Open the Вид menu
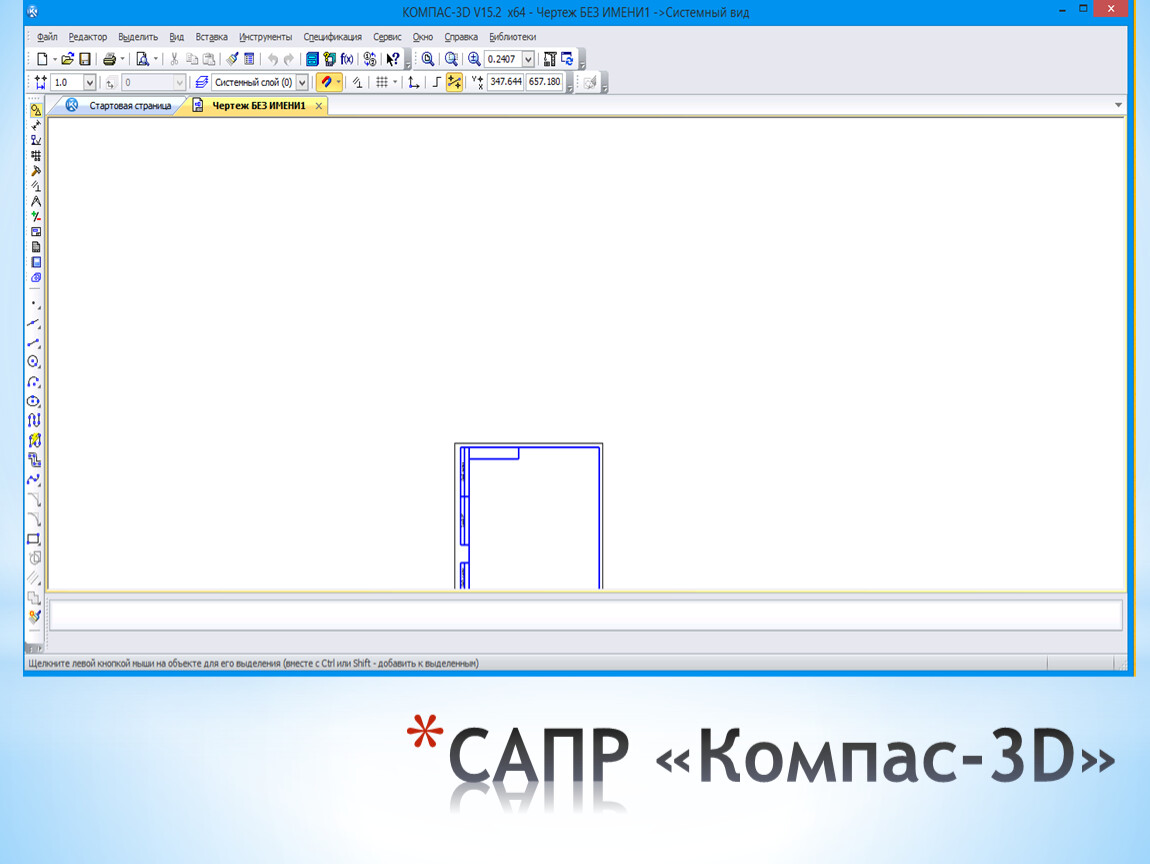The image size is (1150, 864). 177,37
